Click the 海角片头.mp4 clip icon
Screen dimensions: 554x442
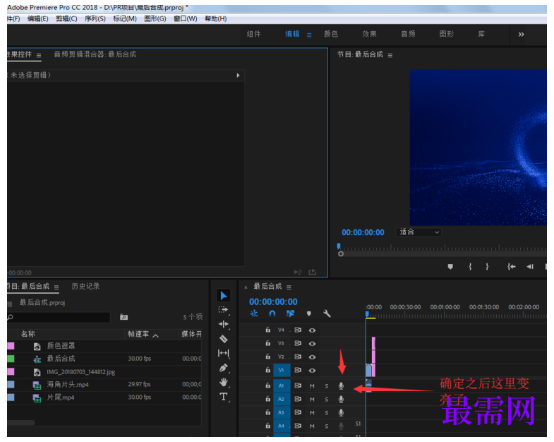point(37,385)
